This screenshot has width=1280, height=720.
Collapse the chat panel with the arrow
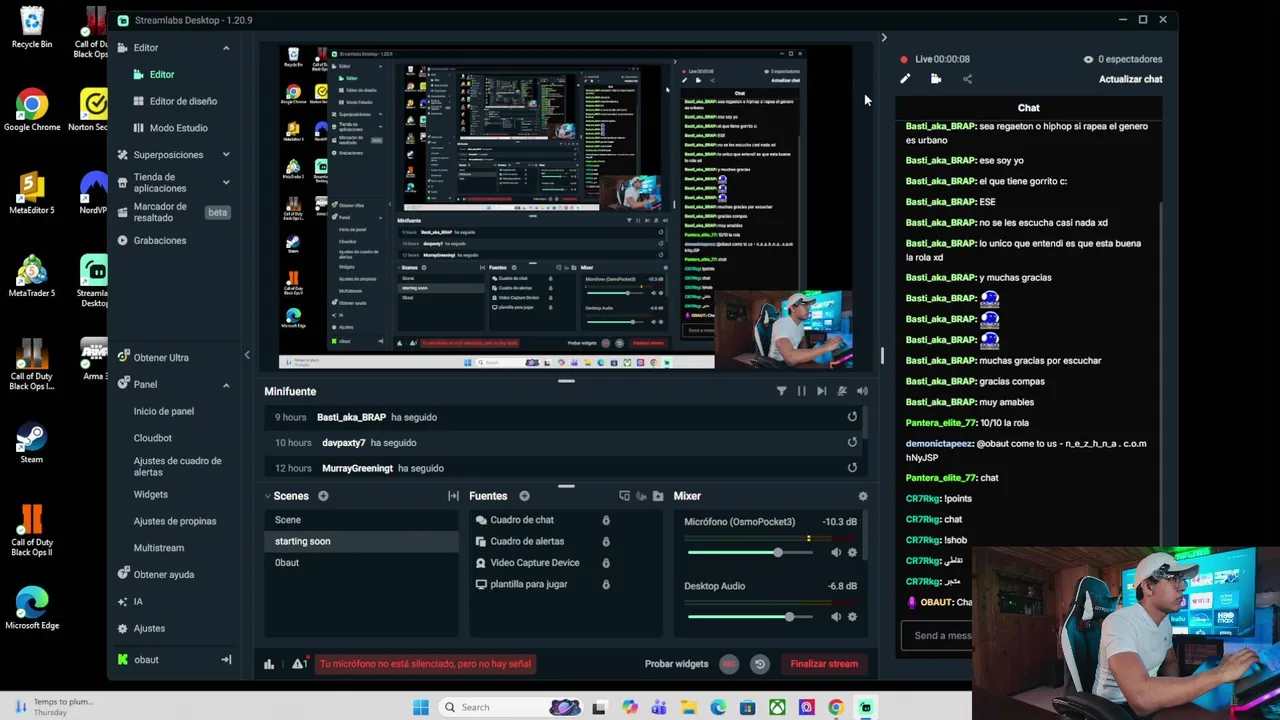point(883,38)
